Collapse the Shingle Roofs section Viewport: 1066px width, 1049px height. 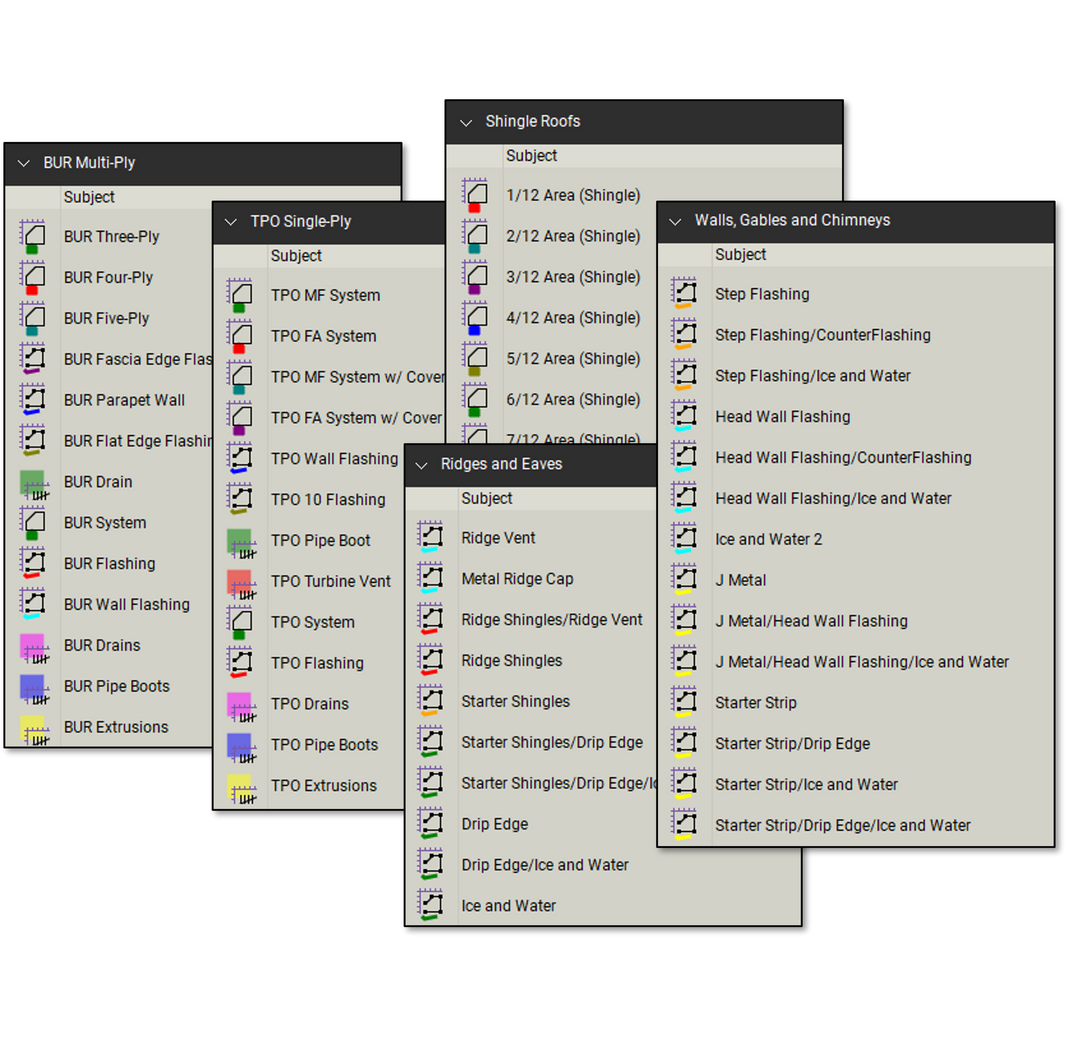466,121
